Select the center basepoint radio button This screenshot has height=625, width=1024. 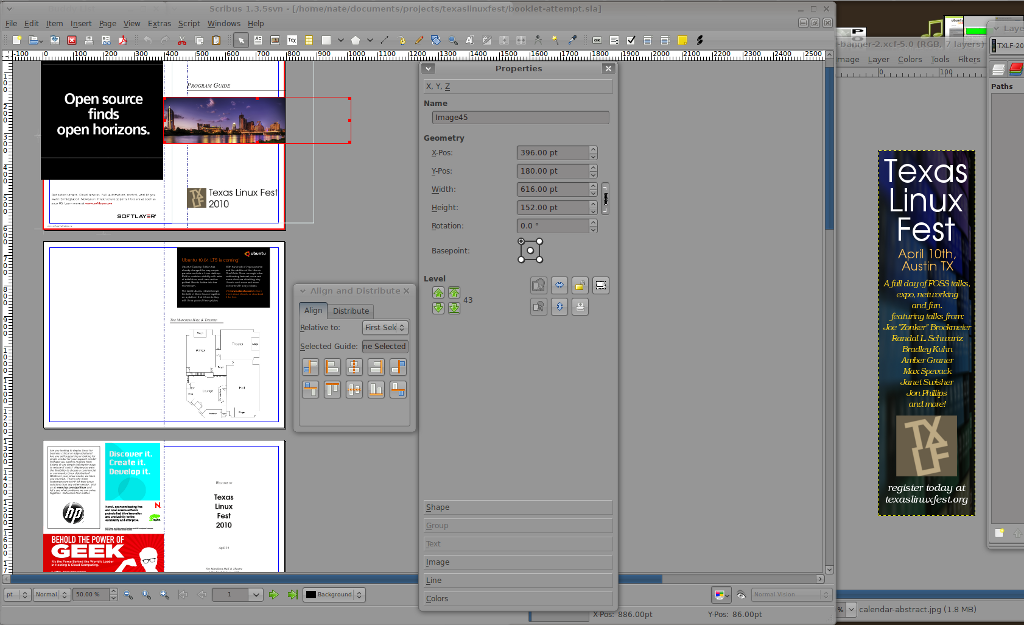530,252
